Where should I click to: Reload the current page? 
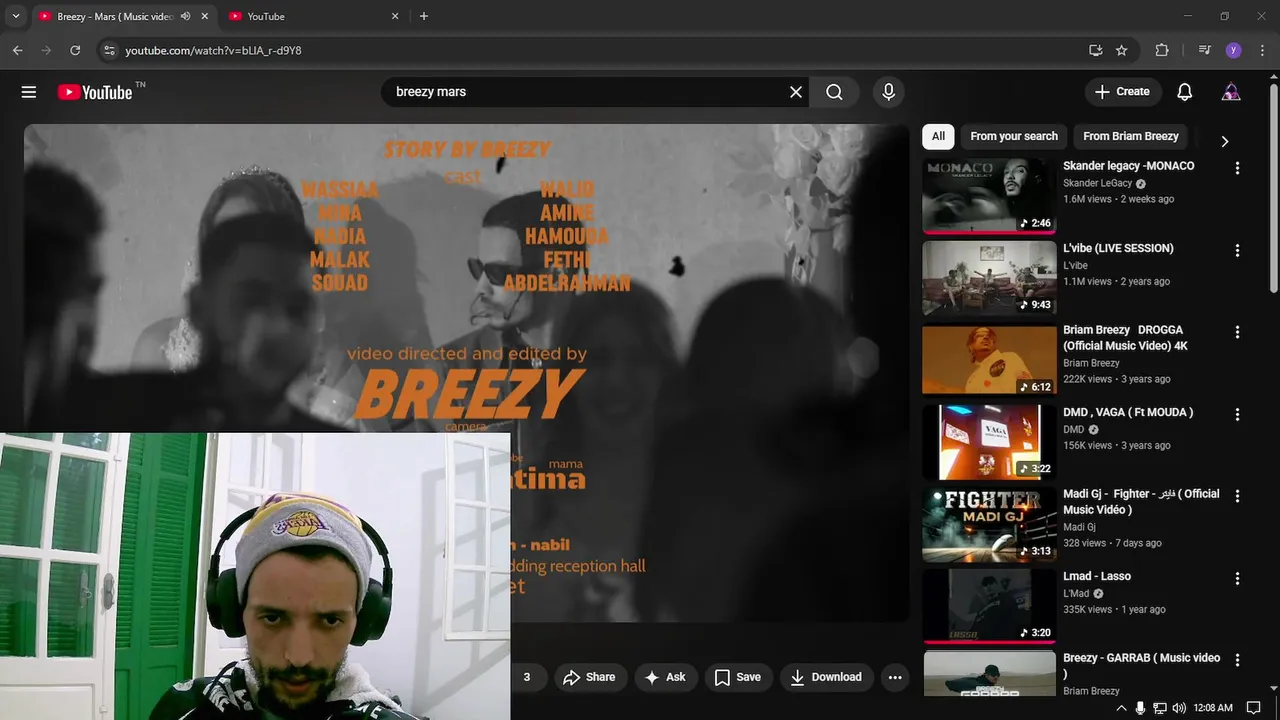[75, 50]
